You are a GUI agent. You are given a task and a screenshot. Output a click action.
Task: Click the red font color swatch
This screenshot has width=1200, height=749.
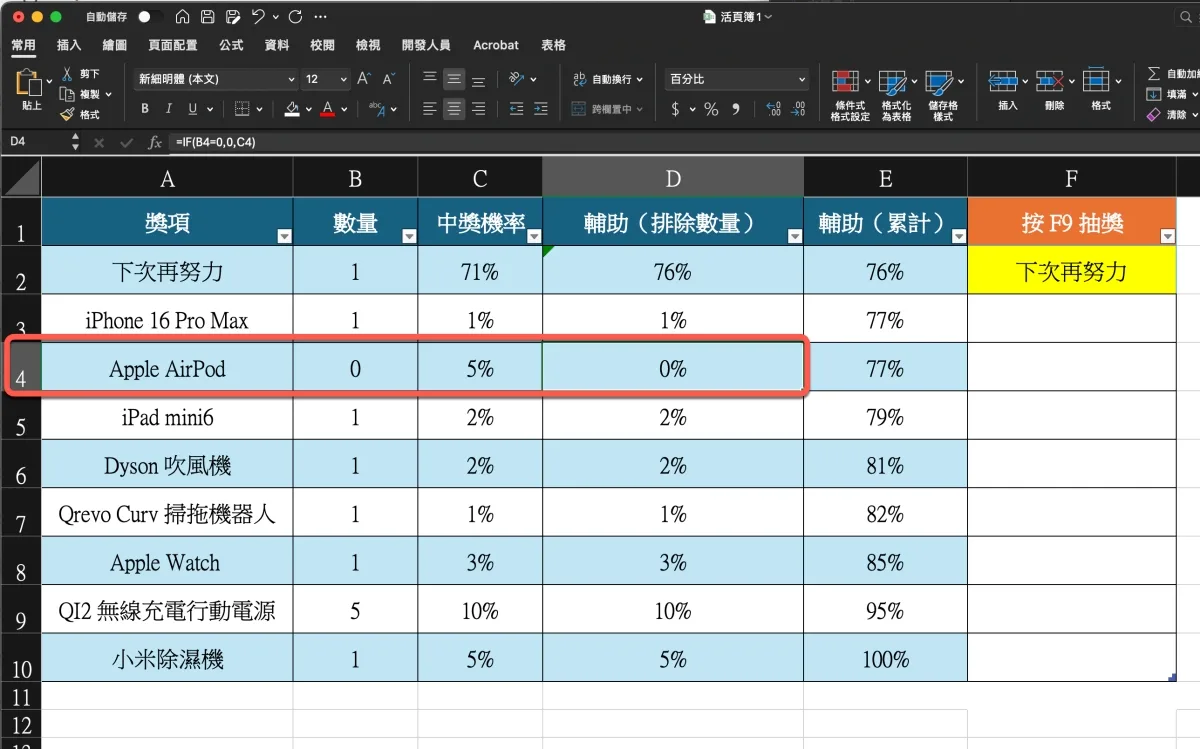point(327,109)
